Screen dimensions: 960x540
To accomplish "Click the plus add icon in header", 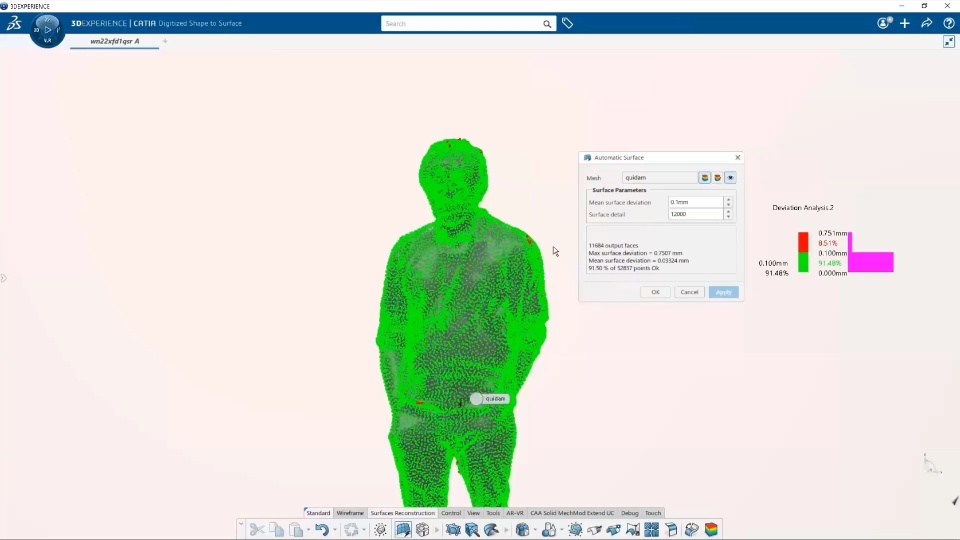I will [x=905, y=23].
